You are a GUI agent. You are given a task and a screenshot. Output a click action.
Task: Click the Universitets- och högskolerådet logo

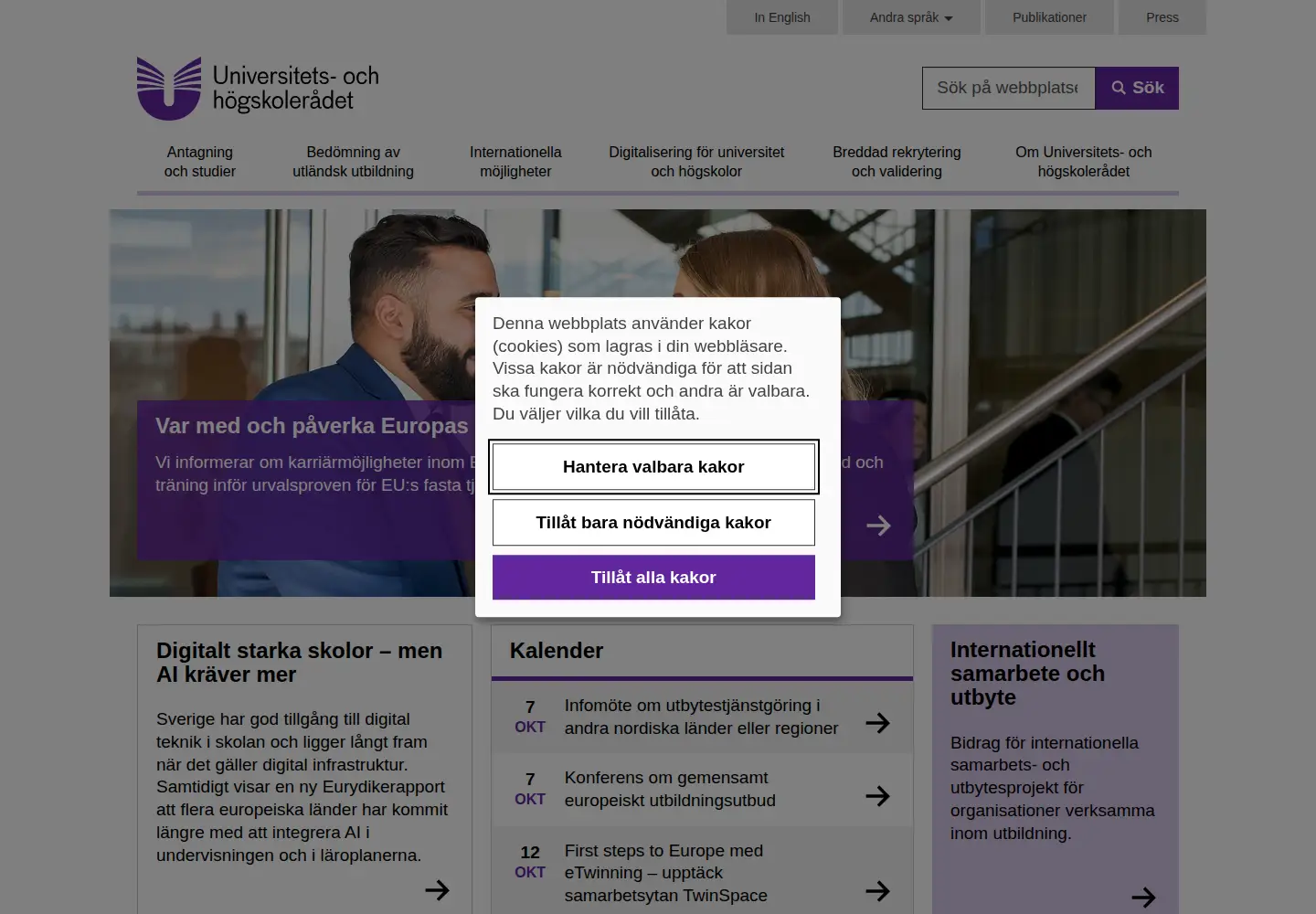258,89
